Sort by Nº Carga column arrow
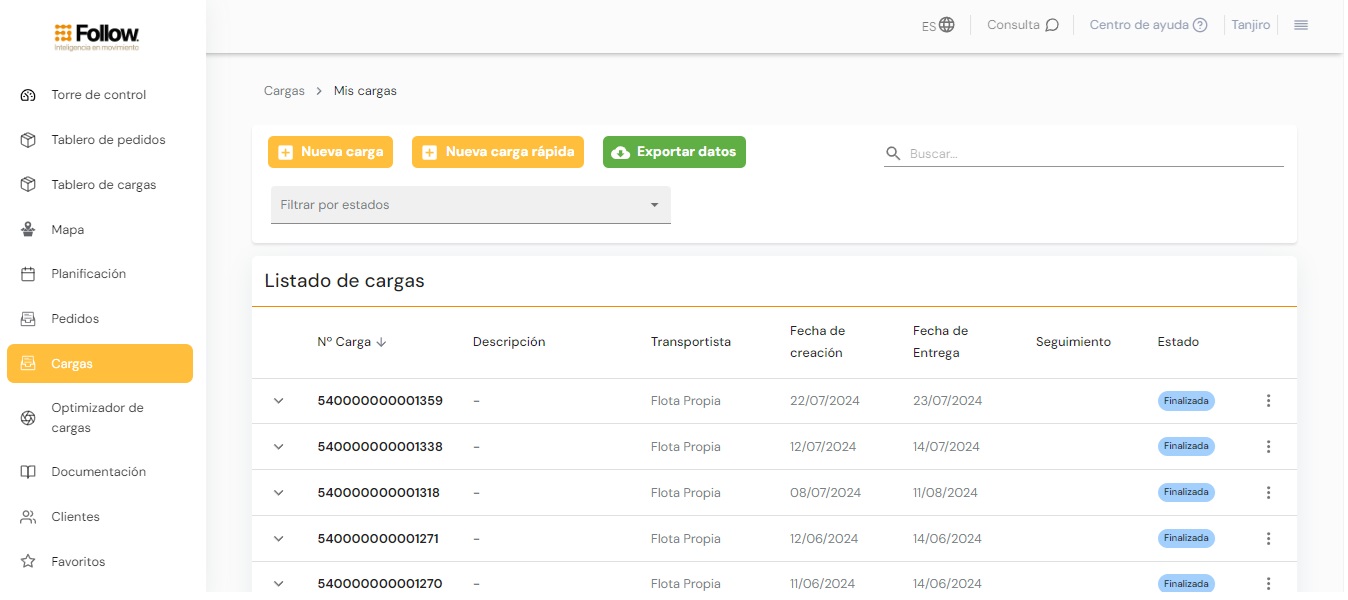 click(381, 342)
